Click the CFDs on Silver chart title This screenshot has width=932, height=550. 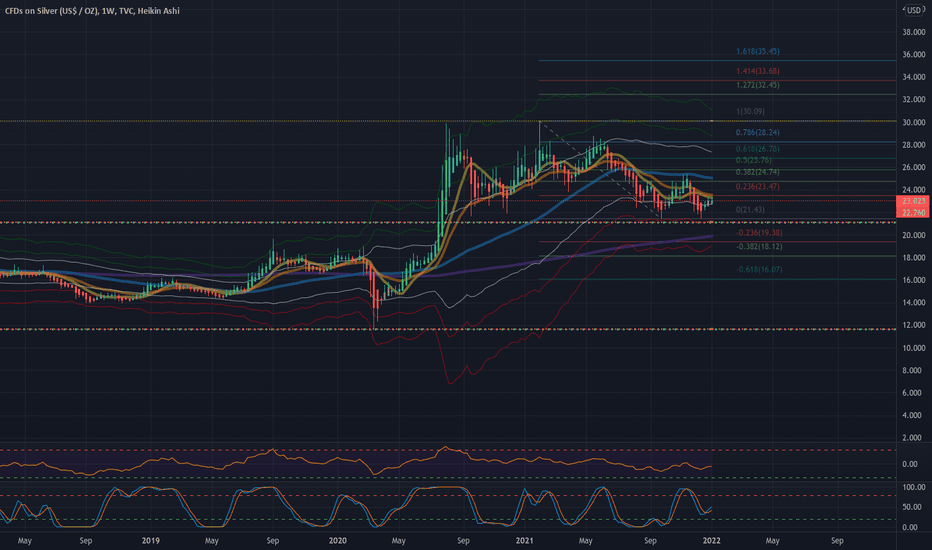tap(92, 11)
